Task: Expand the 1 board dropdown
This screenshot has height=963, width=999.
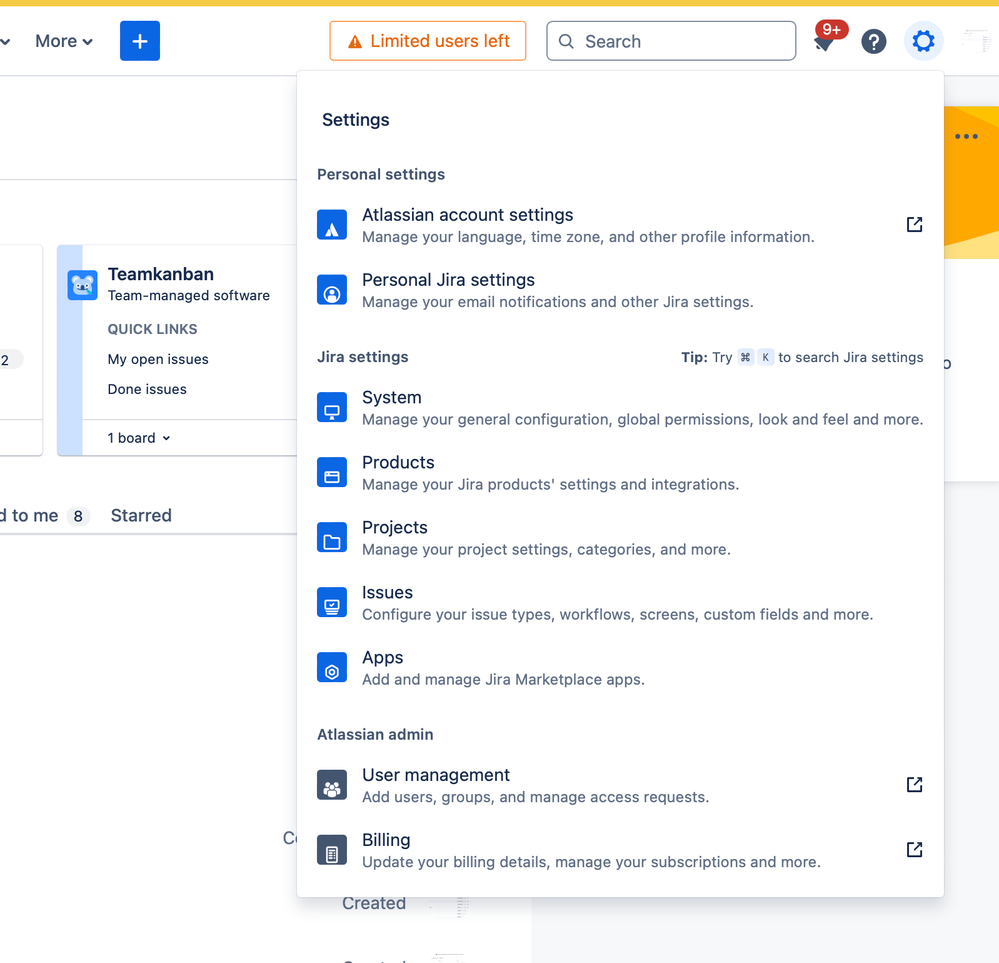Action: click(139, 438)
